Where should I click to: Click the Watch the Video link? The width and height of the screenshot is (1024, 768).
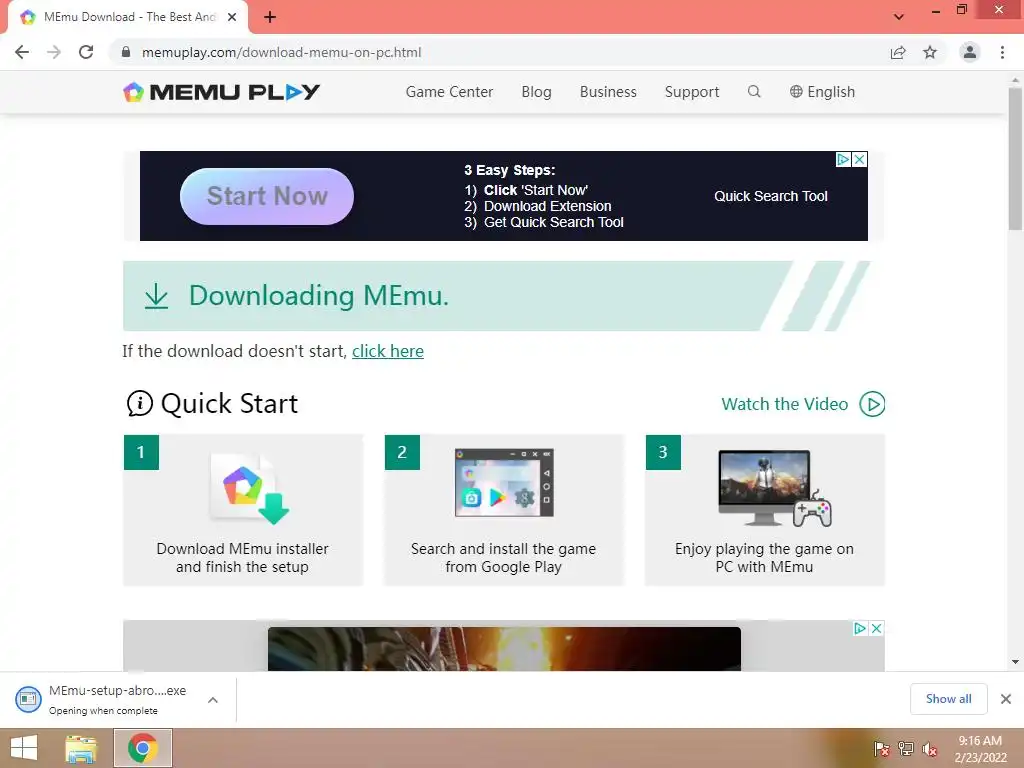click(x=784, y=404)
